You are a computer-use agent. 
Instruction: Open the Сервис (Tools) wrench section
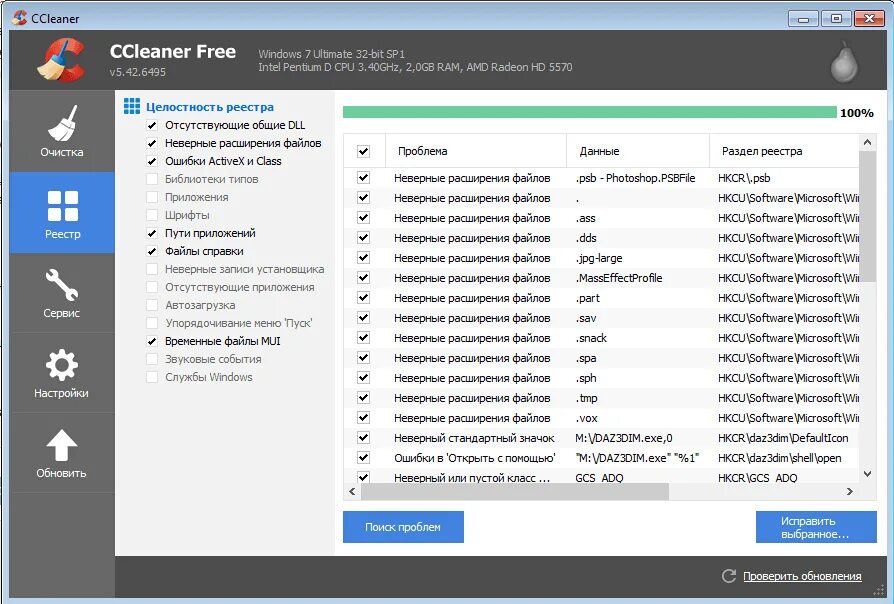(62, 293)
